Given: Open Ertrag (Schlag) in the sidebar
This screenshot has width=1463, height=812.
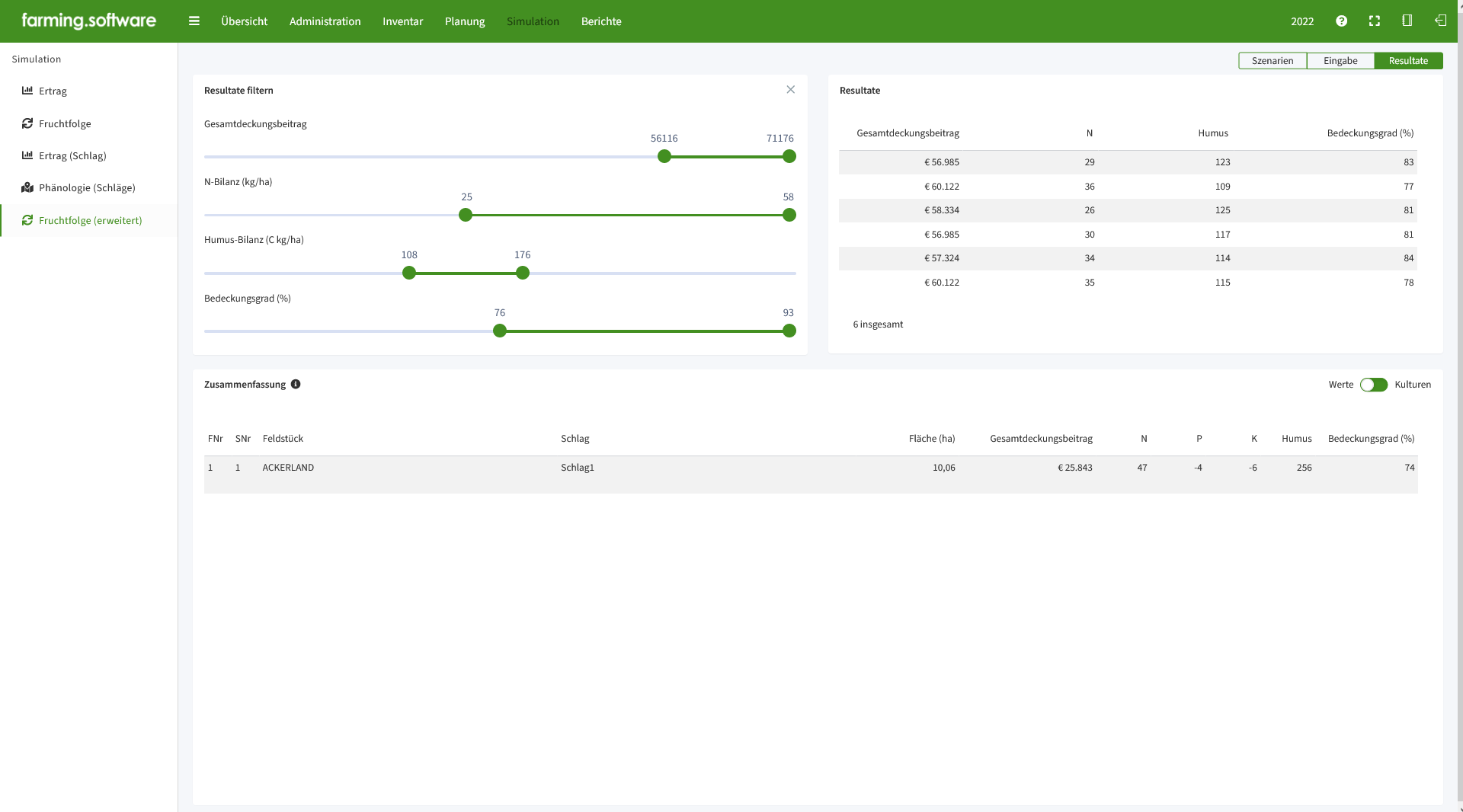Looking at the screenshot, I should [88, 155].
